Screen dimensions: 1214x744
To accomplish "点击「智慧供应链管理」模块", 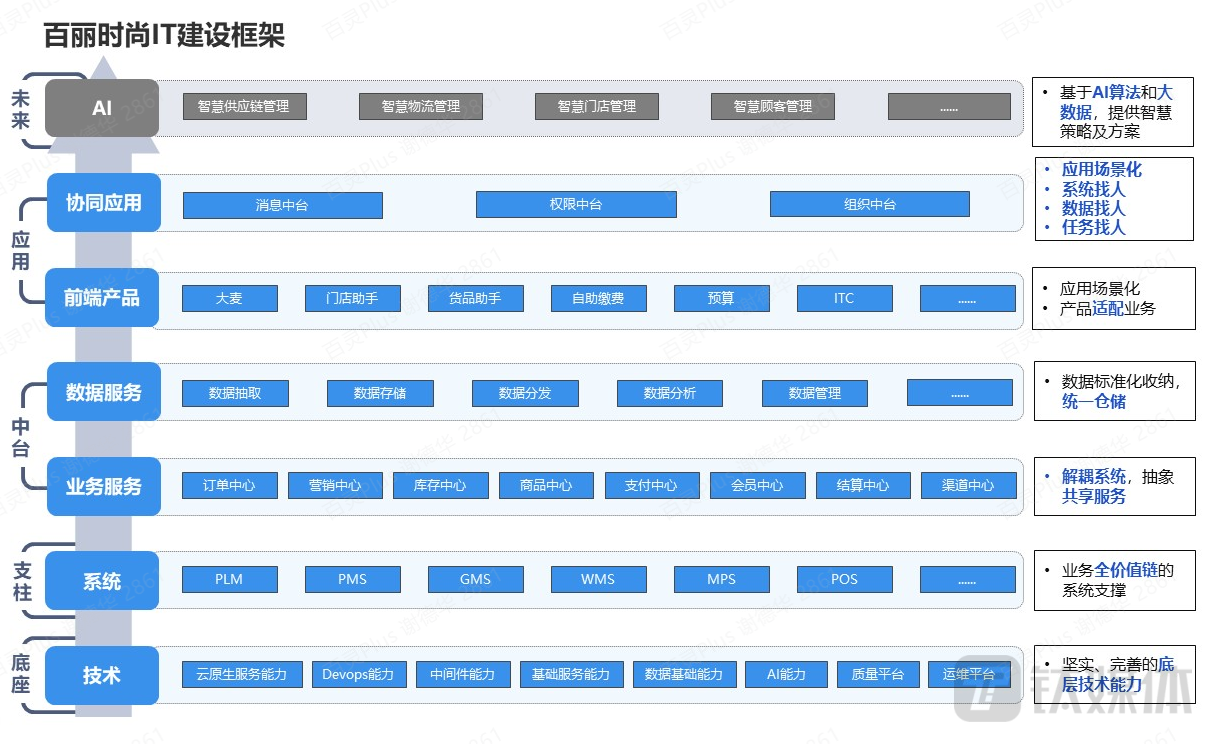I will click(x=243, y=105).
